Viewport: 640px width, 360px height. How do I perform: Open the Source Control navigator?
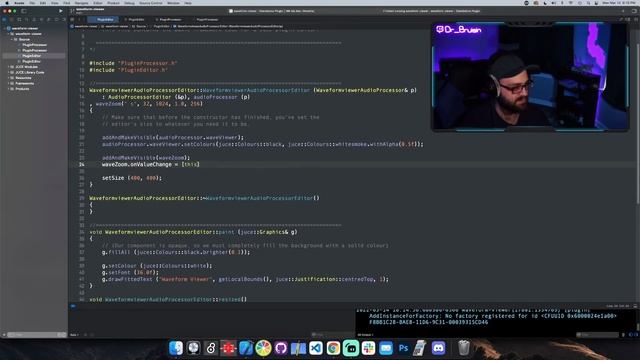[12, 19]
